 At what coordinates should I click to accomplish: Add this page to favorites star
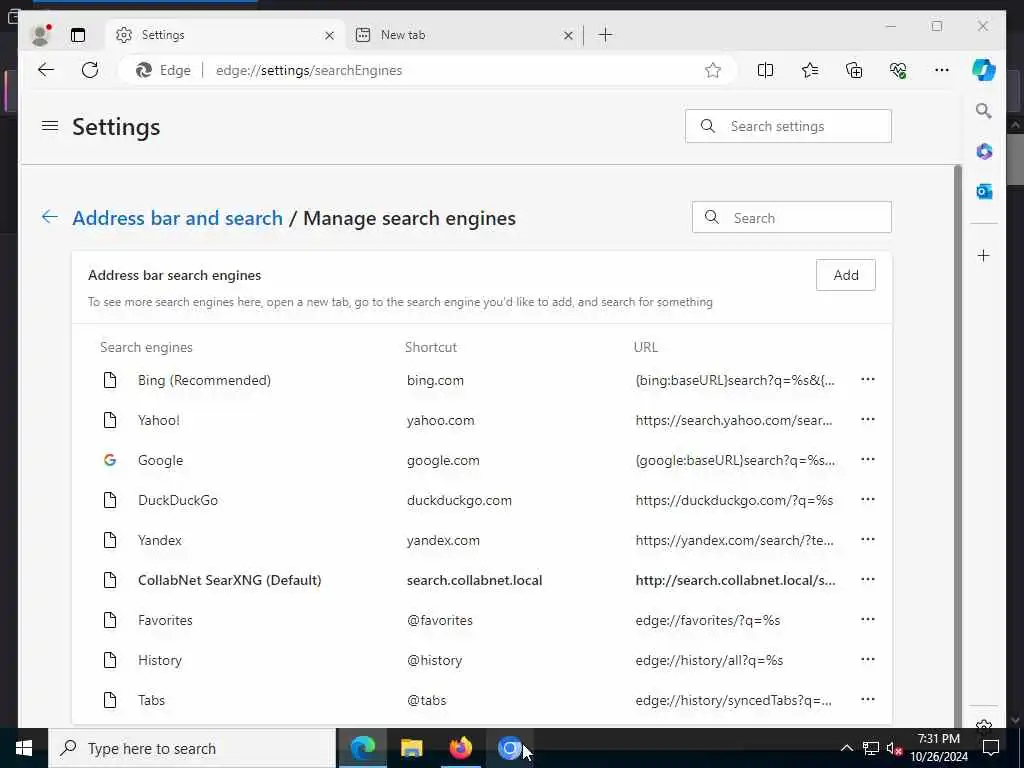[712, 70]
